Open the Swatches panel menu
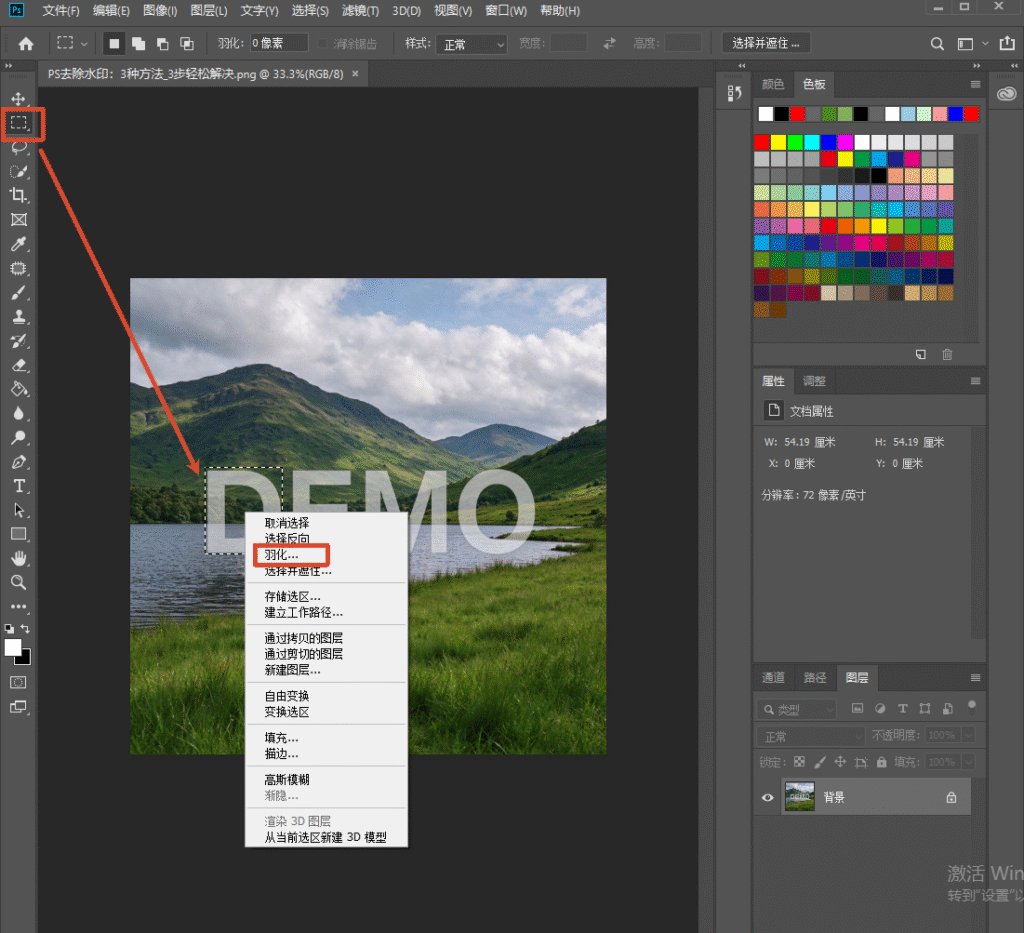The image size is (1024, 933). [x=975, y=84]
